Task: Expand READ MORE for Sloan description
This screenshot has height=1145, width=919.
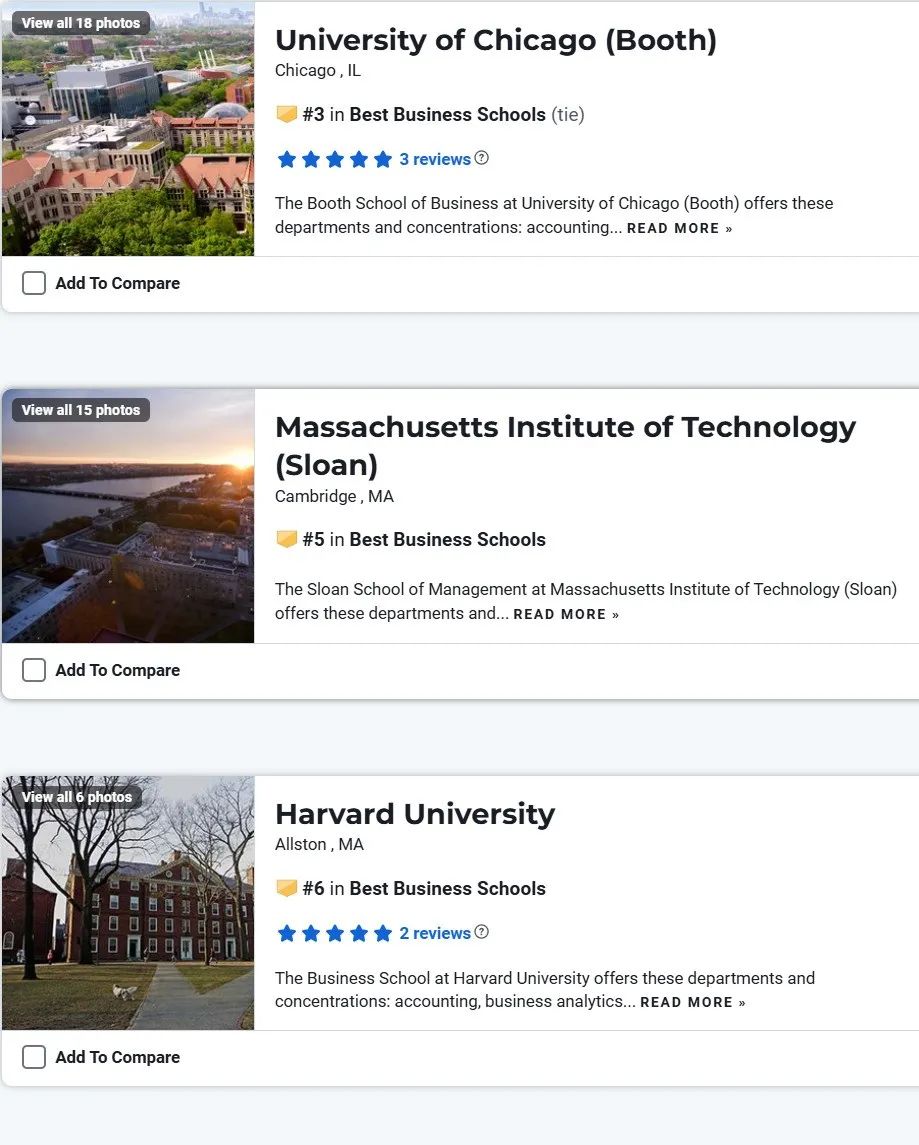Action: [566, 614]
